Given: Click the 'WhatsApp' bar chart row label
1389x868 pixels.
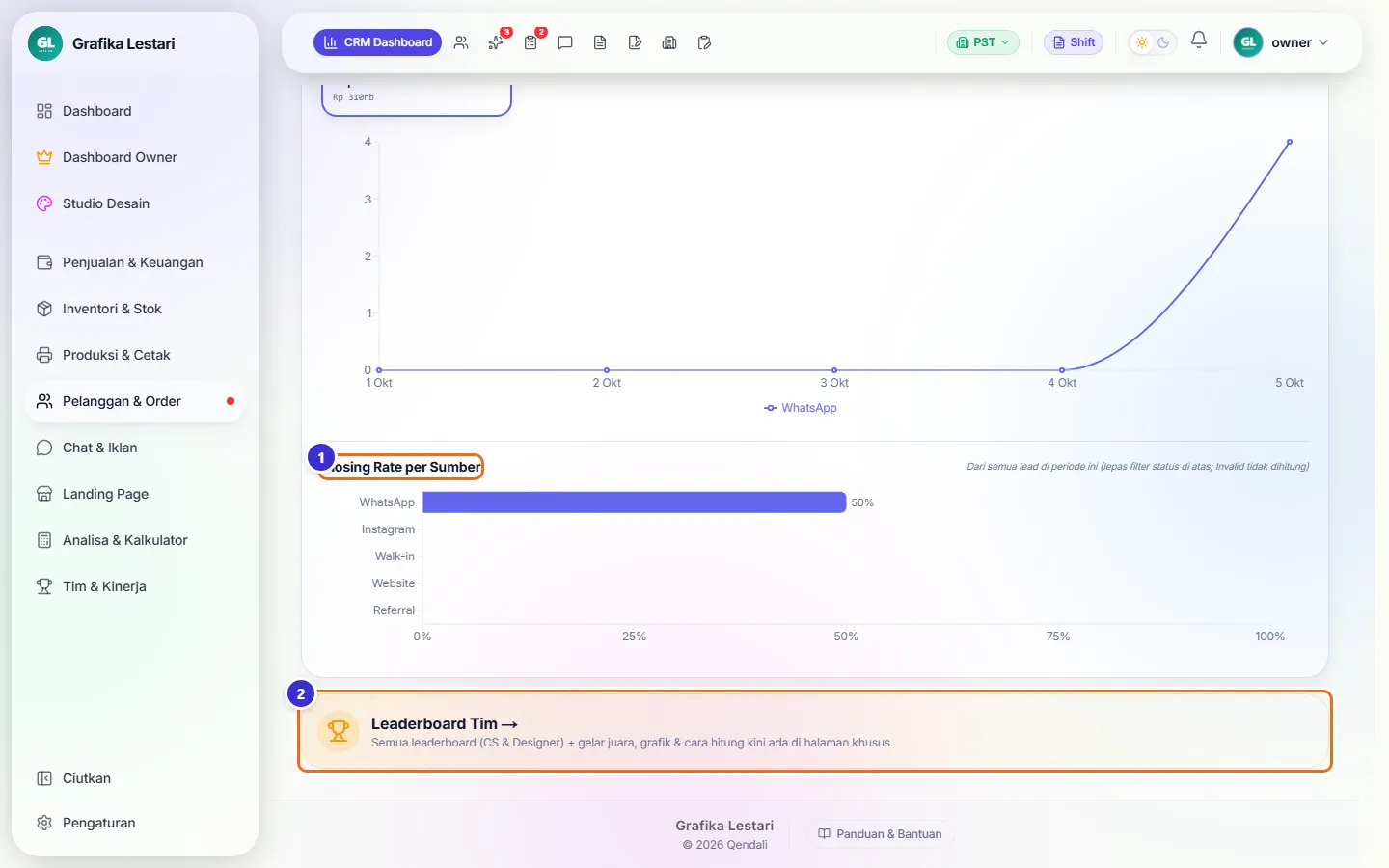Looking at the screenshot, I should pos(387,502).
